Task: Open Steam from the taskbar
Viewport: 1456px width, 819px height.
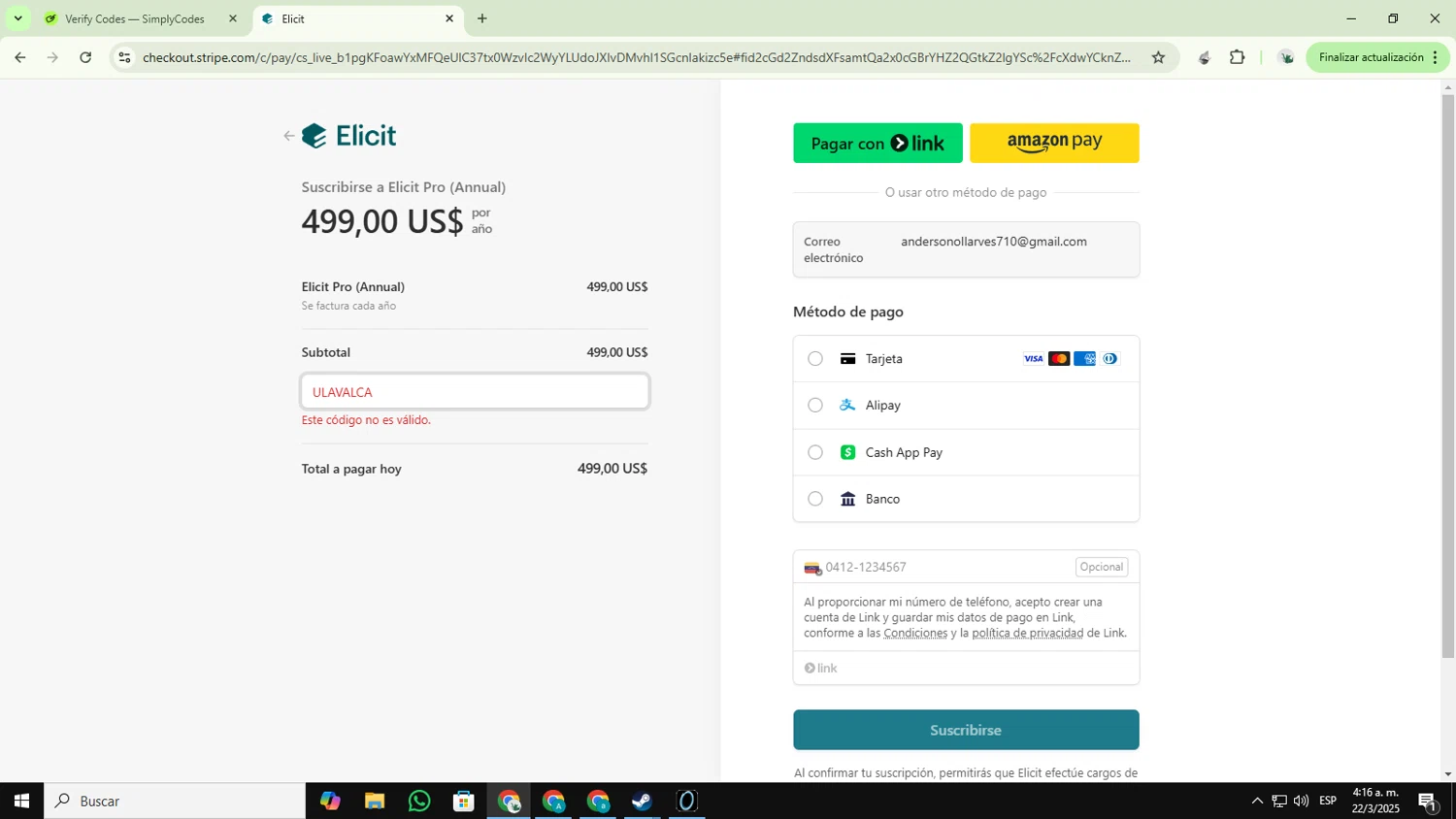Action: 642,801
